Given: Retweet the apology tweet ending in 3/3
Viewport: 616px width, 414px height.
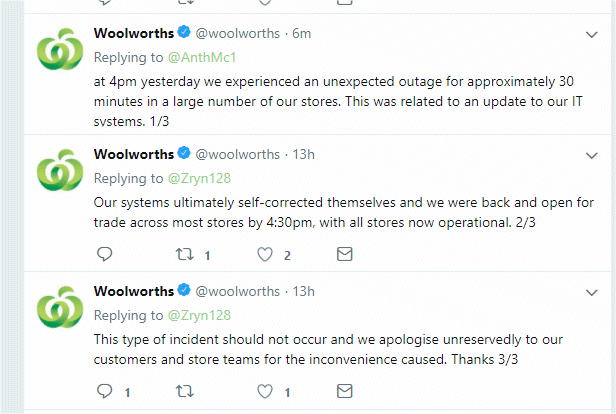Looking at the screenshot, I should 185,393.
